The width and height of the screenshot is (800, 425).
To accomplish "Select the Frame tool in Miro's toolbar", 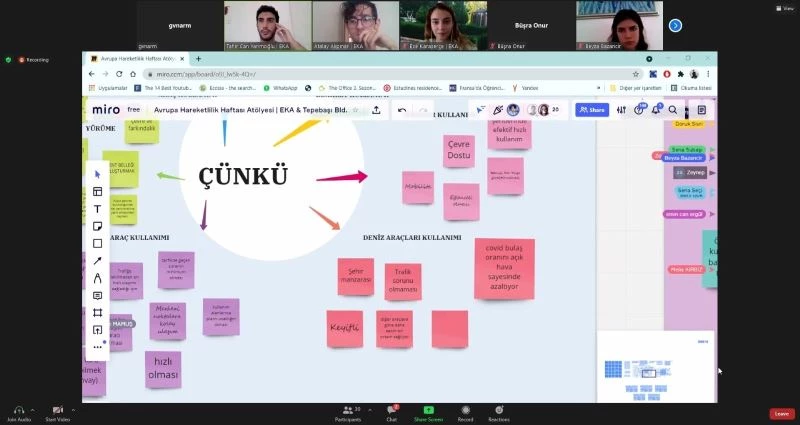I will pyautogui.click(x=97, y=313).
